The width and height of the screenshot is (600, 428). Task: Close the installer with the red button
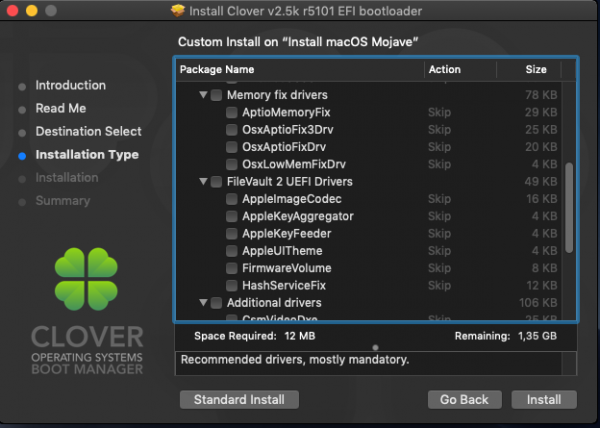coord(13,11)
